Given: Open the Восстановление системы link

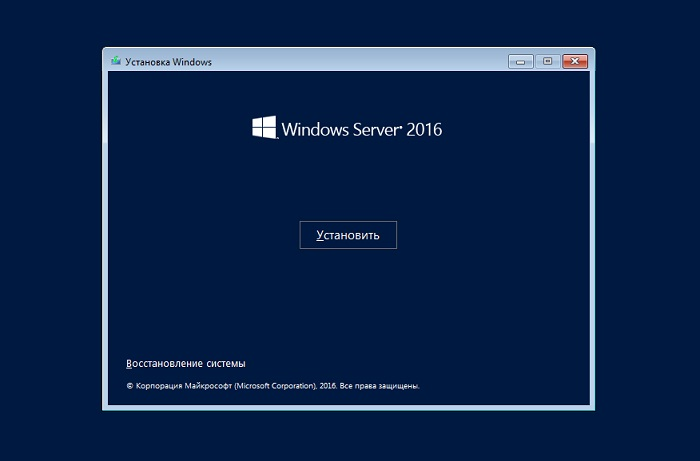Looking at the screenshot, I should point(186,364).
